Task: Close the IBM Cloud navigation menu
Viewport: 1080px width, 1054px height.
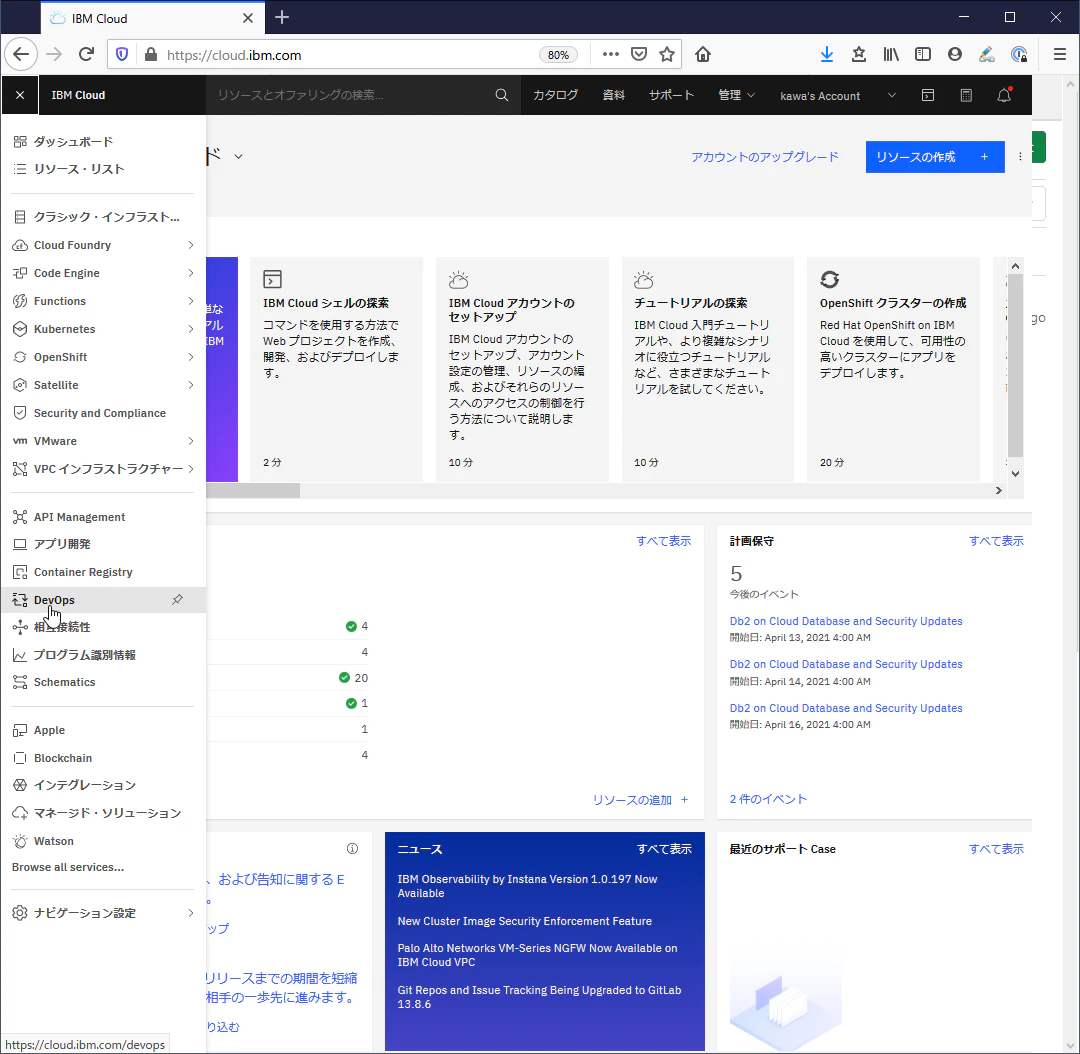Action: 20,95
